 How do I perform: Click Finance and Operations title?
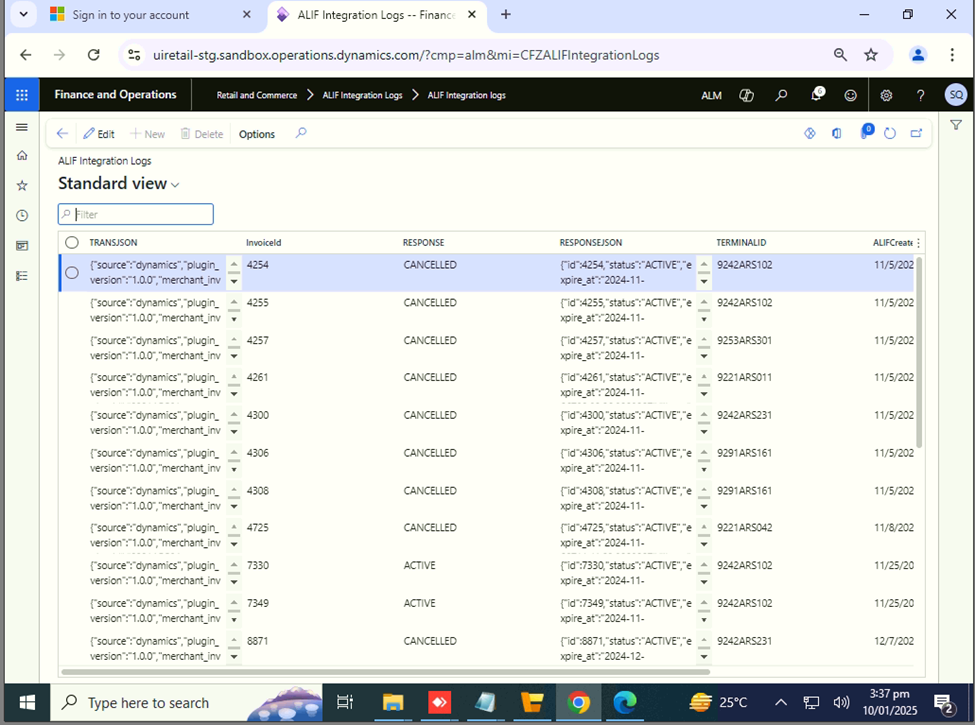[116, 95]
